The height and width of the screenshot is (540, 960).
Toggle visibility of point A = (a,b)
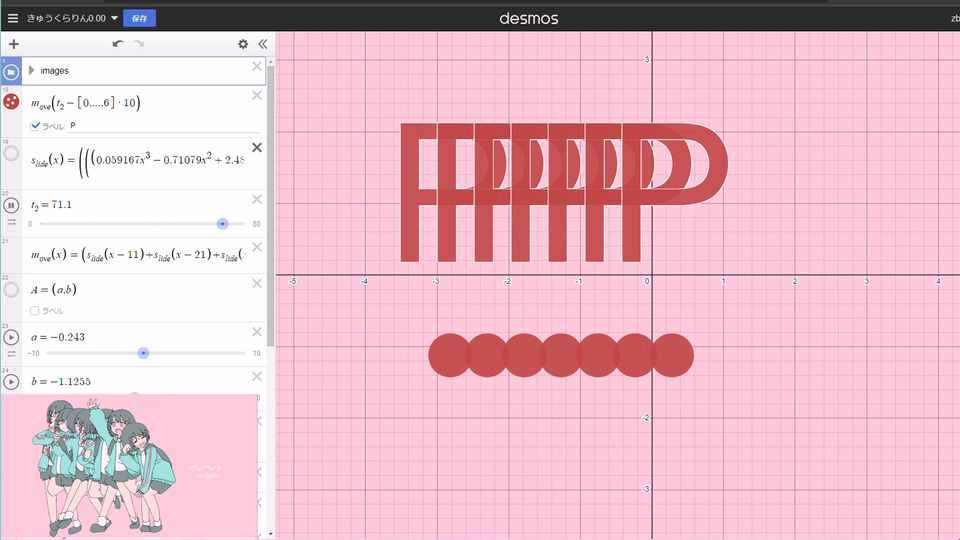coord(11,290)
